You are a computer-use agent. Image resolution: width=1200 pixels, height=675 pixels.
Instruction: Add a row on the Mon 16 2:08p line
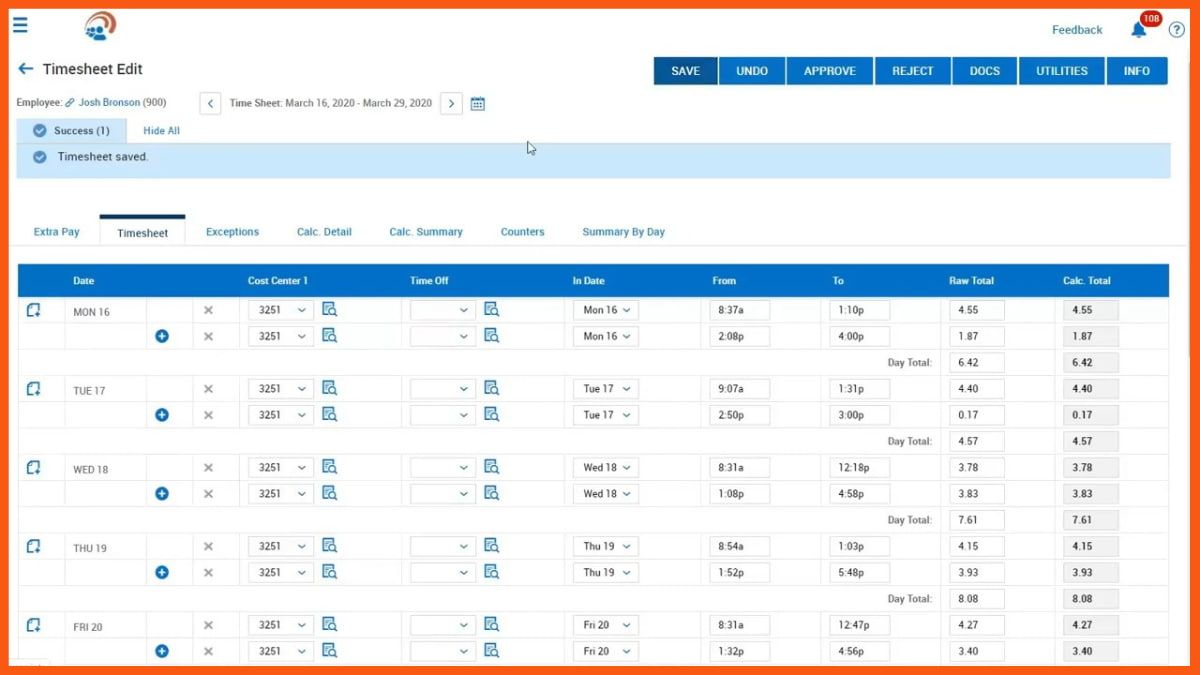[x=162, y=336]
